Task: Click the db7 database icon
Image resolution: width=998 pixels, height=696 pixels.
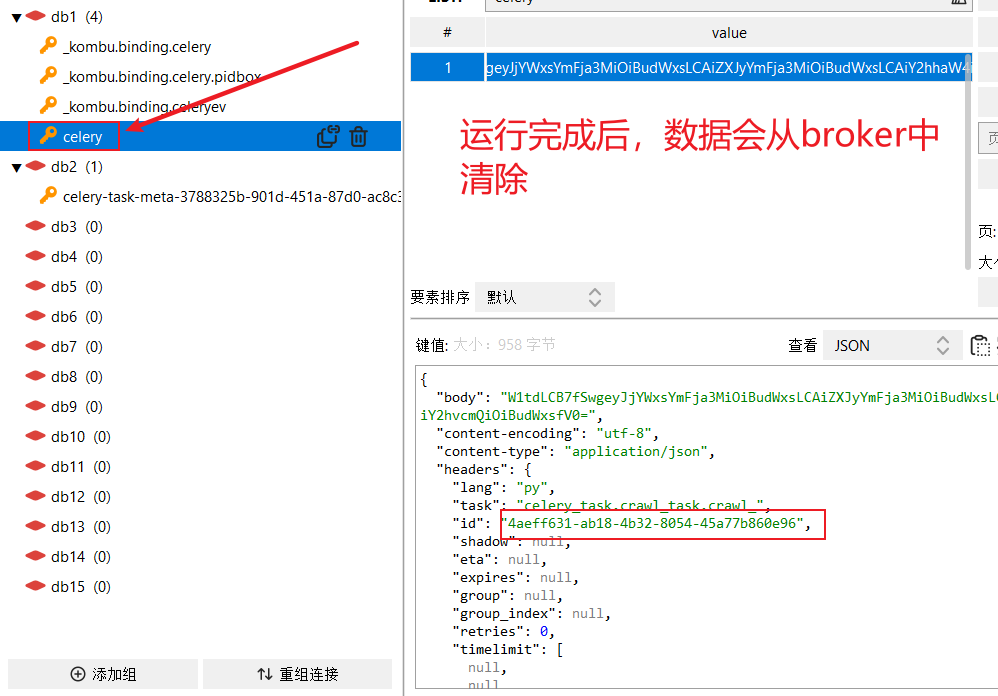Action: 36,345
